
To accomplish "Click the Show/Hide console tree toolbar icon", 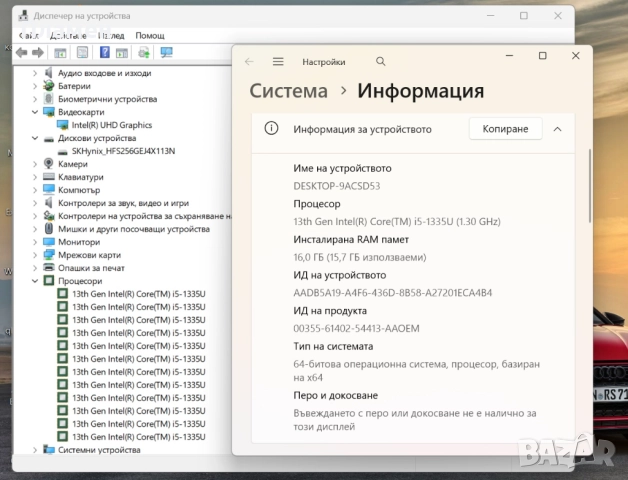I will click(x=60, y=53).
